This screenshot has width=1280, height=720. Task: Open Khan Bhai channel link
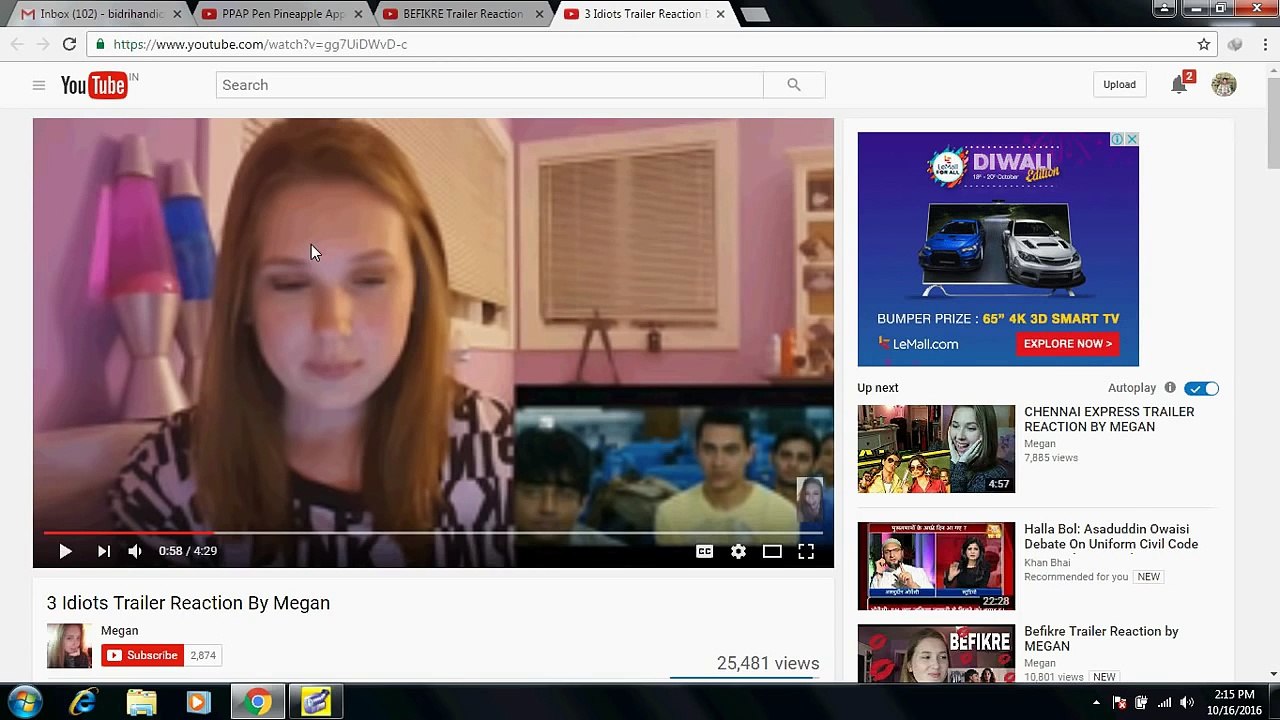pos(1047,562)
